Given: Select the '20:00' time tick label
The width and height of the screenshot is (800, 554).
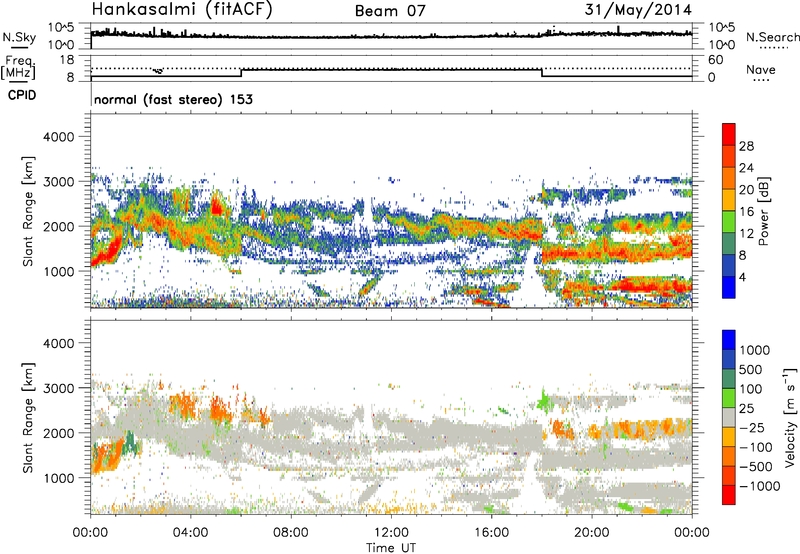Looking at the screenshot, I should tap(592, 533).
